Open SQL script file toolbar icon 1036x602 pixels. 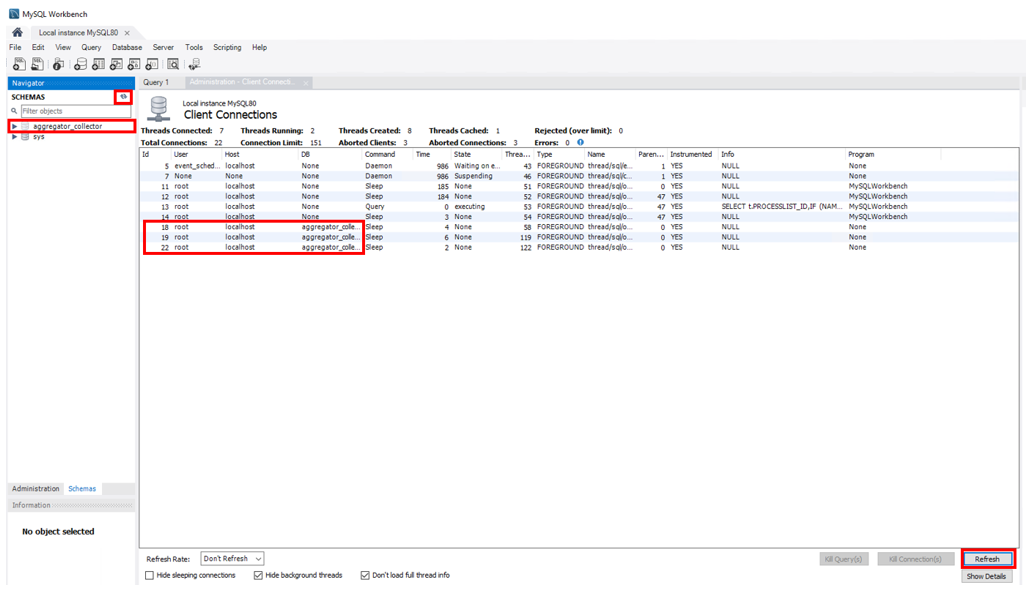click(37, 64)
